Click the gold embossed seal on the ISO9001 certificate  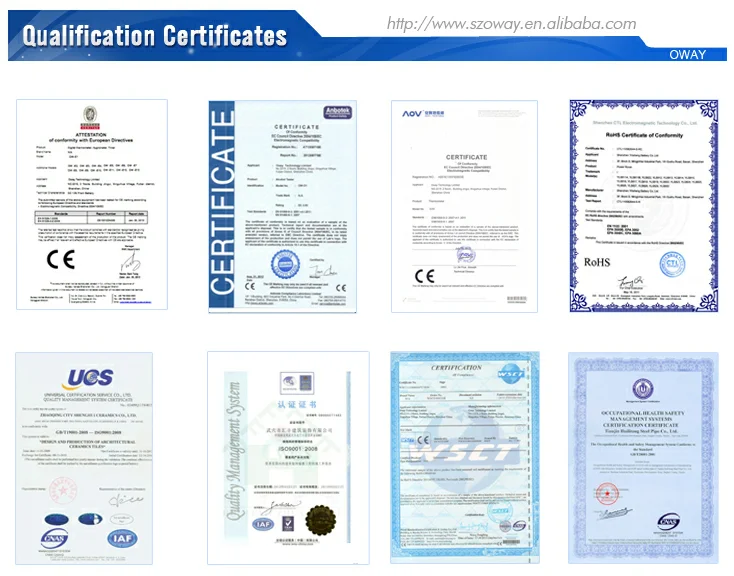point(321,520)
